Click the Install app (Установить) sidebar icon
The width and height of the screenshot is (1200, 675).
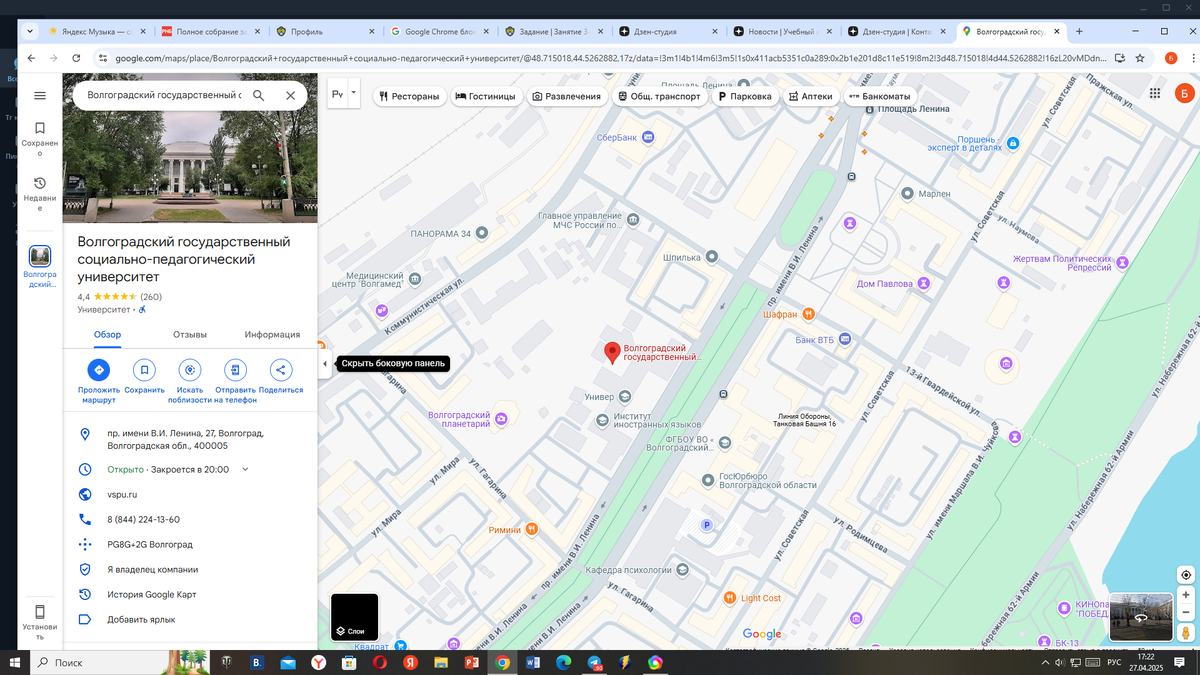40,622
